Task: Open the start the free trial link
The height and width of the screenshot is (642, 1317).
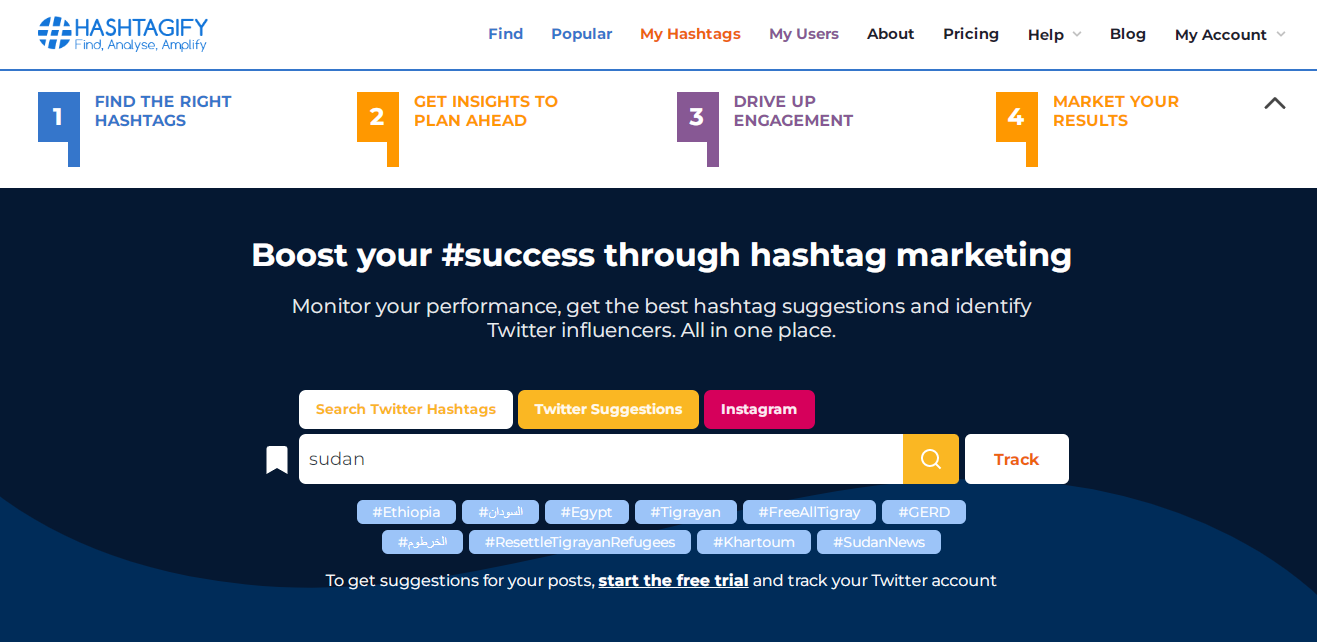Action: [673, 580]
